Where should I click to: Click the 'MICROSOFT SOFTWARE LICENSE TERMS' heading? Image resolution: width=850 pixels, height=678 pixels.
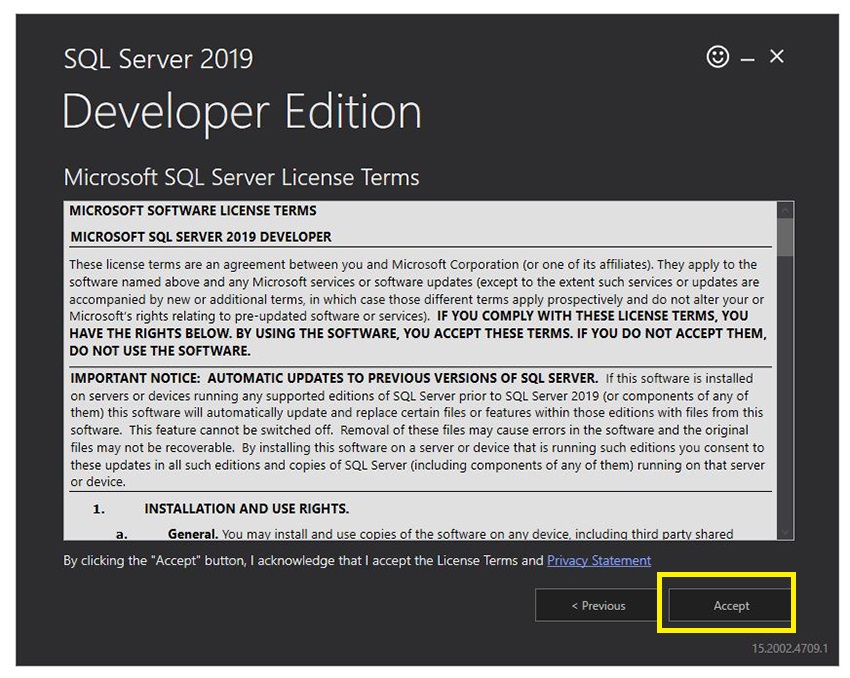point(192,210)
